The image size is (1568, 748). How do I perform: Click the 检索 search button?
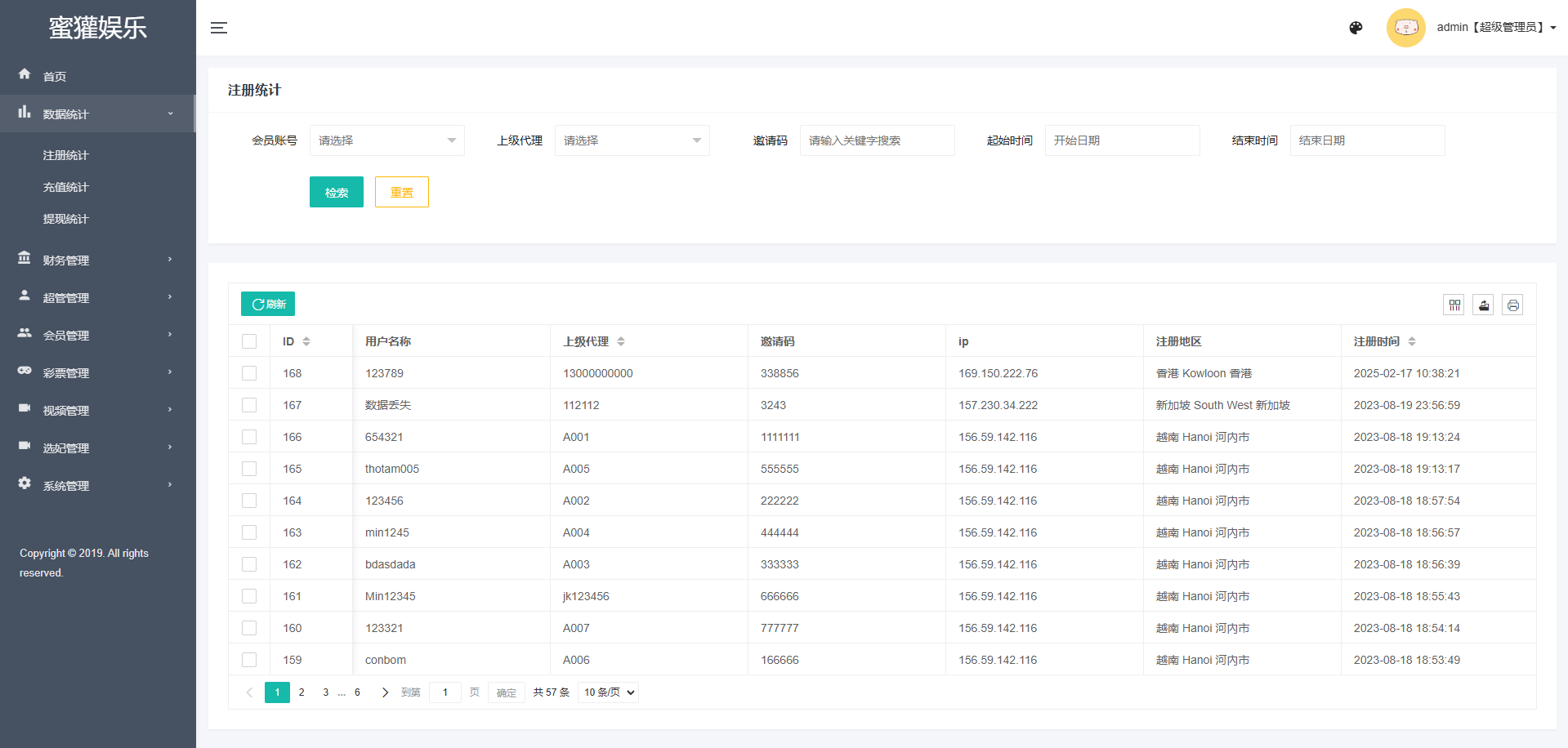336,192
